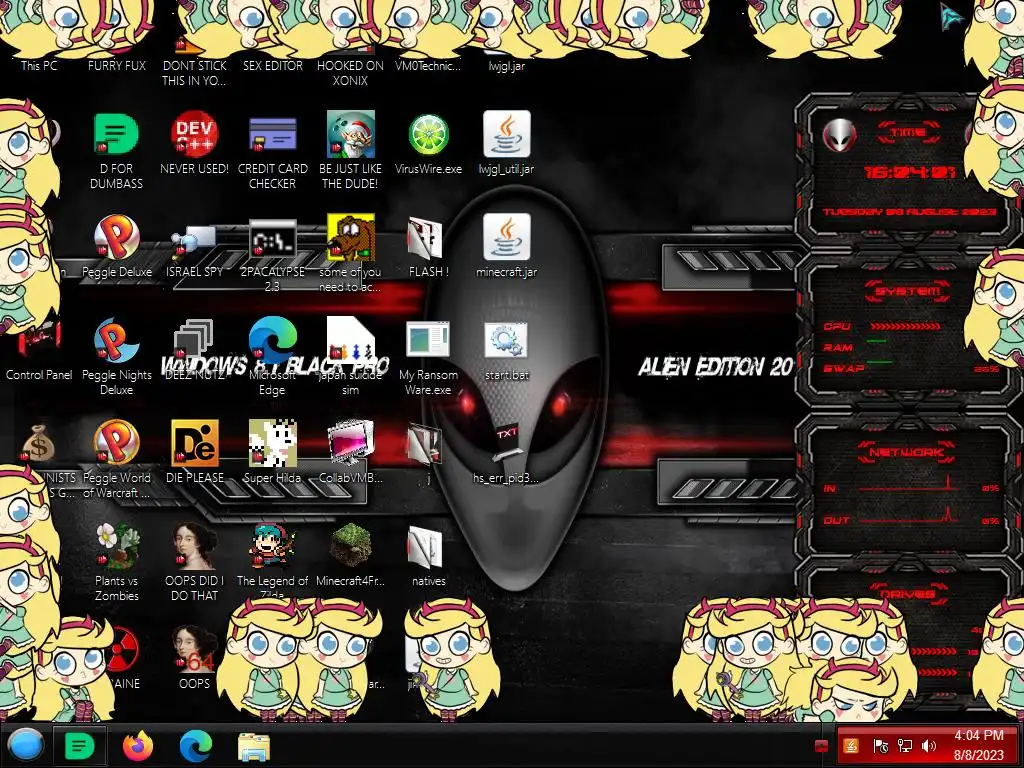Launch 2PACALYPSE 2.3 console shortcut
The height and width of the screenshot is (768, 1024).
click(x=272, y=239)
